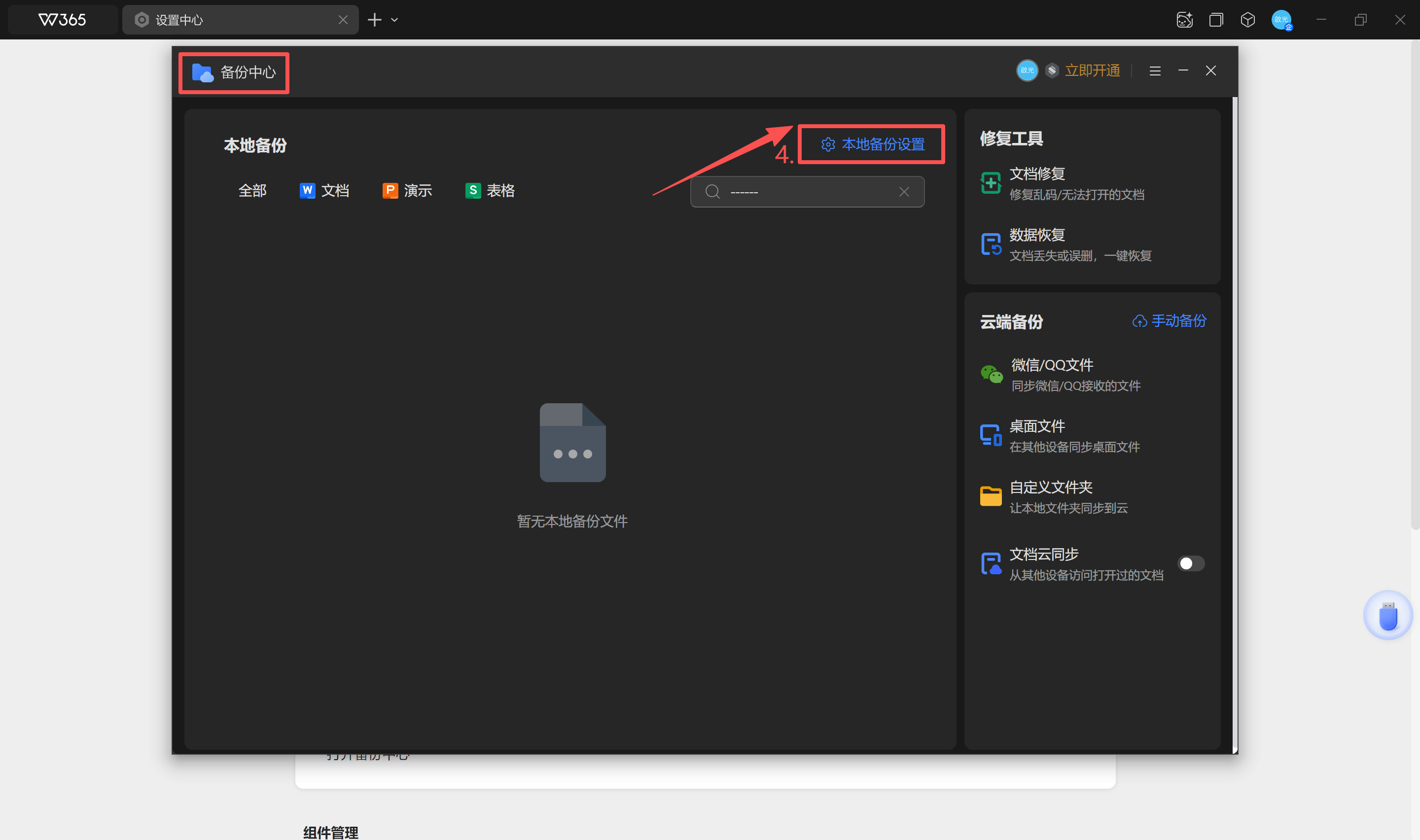Viewport: 1420px width, 840px height.
Task: Click the floating USB drive icon
Action: [1388, 616]
